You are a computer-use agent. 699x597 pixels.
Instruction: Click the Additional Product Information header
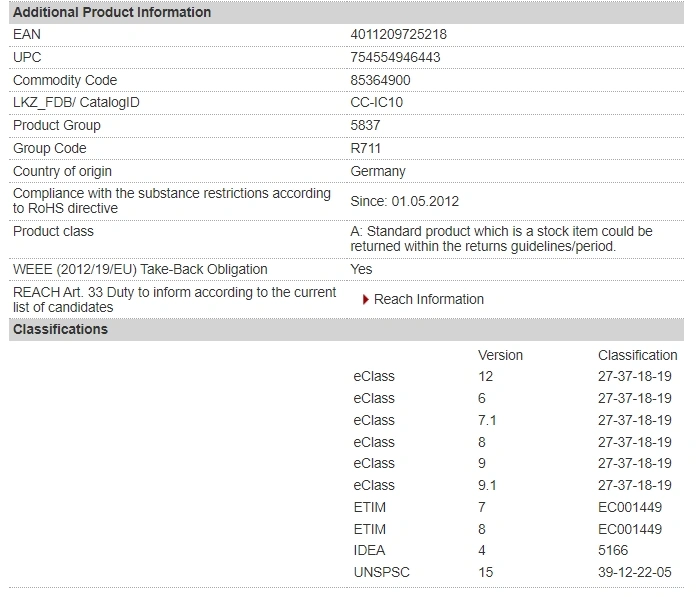(x=112, y=12)
